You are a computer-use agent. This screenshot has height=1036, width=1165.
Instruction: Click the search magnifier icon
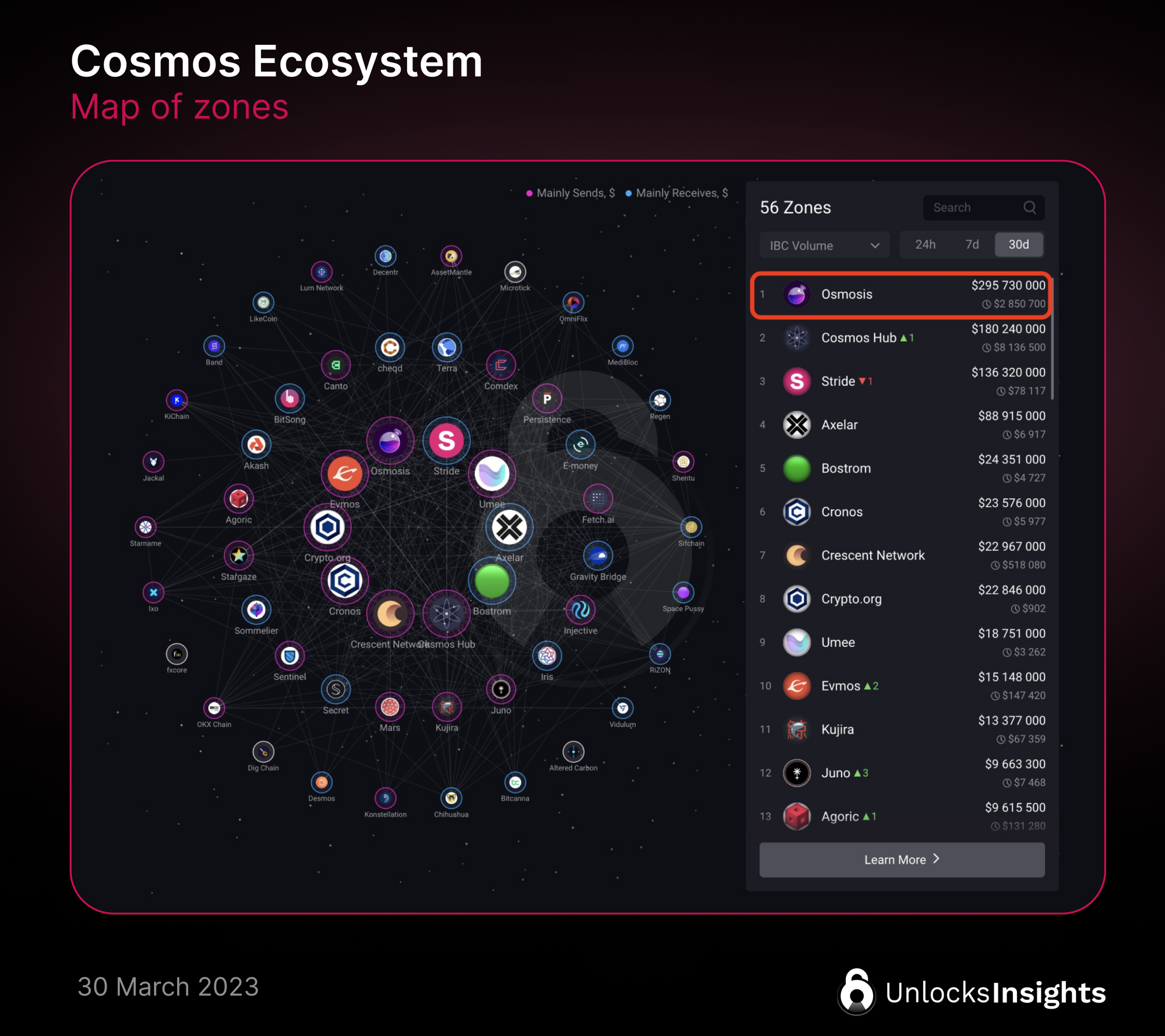pos(1029,207)
